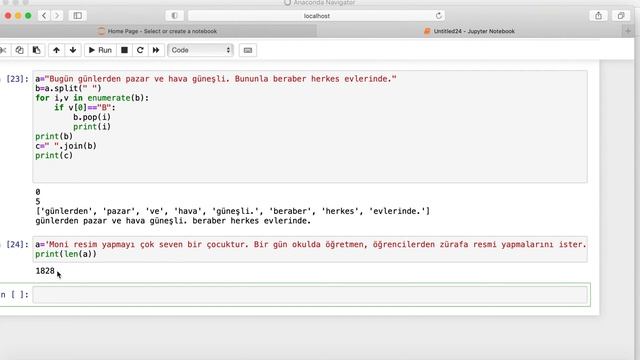Move the selected cell down

click(73, 50)
